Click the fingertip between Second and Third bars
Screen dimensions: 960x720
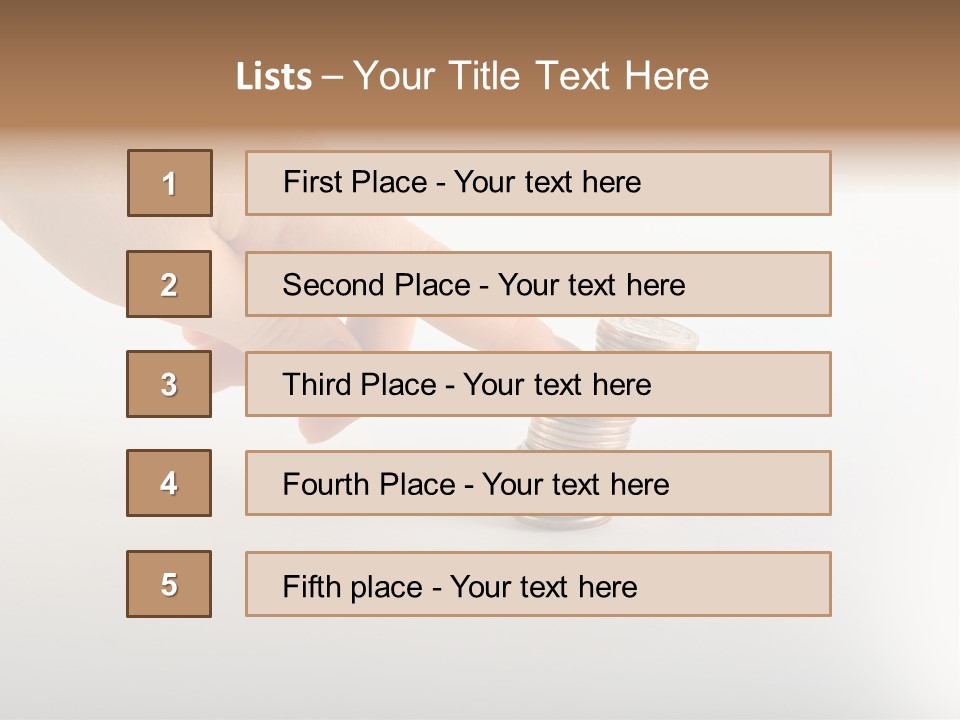click(x=540, y=338)
